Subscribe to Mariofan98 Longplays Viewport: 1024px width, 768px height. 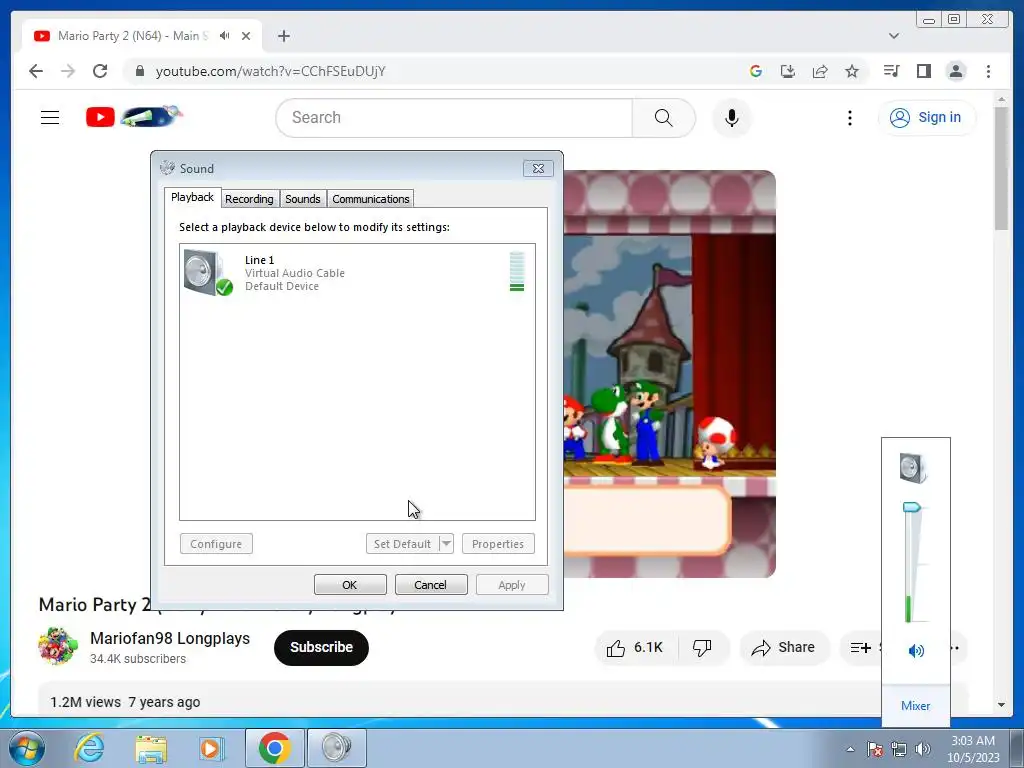321,647
